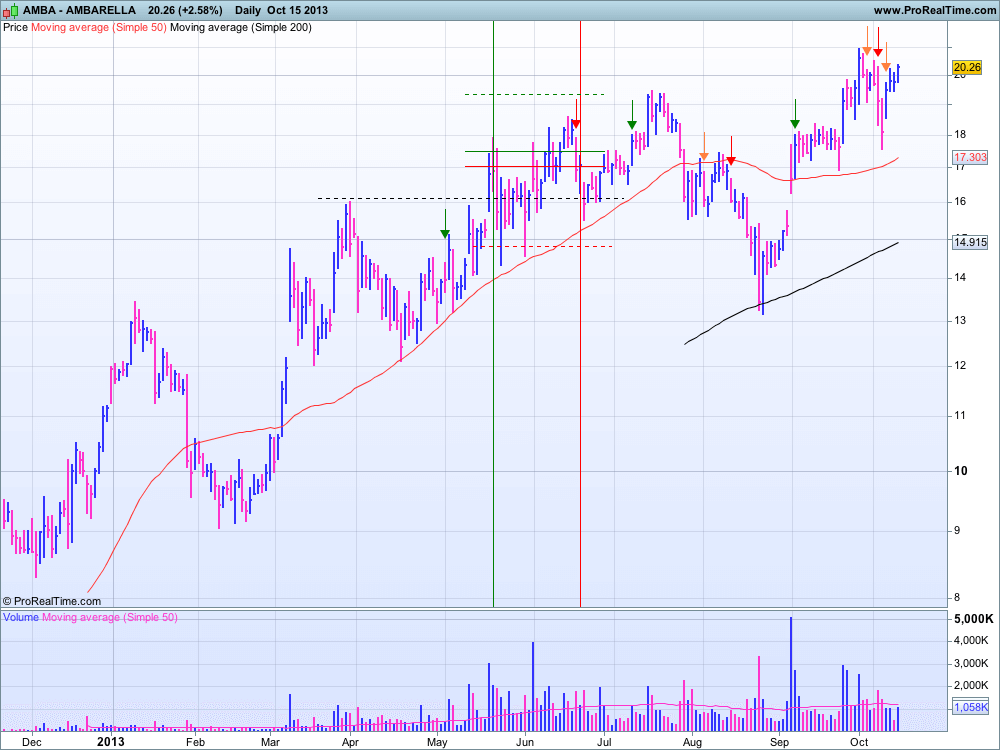1000x750 pixels.
Task: Click the 17.303 moving average value tag
Action: point(970,157)
